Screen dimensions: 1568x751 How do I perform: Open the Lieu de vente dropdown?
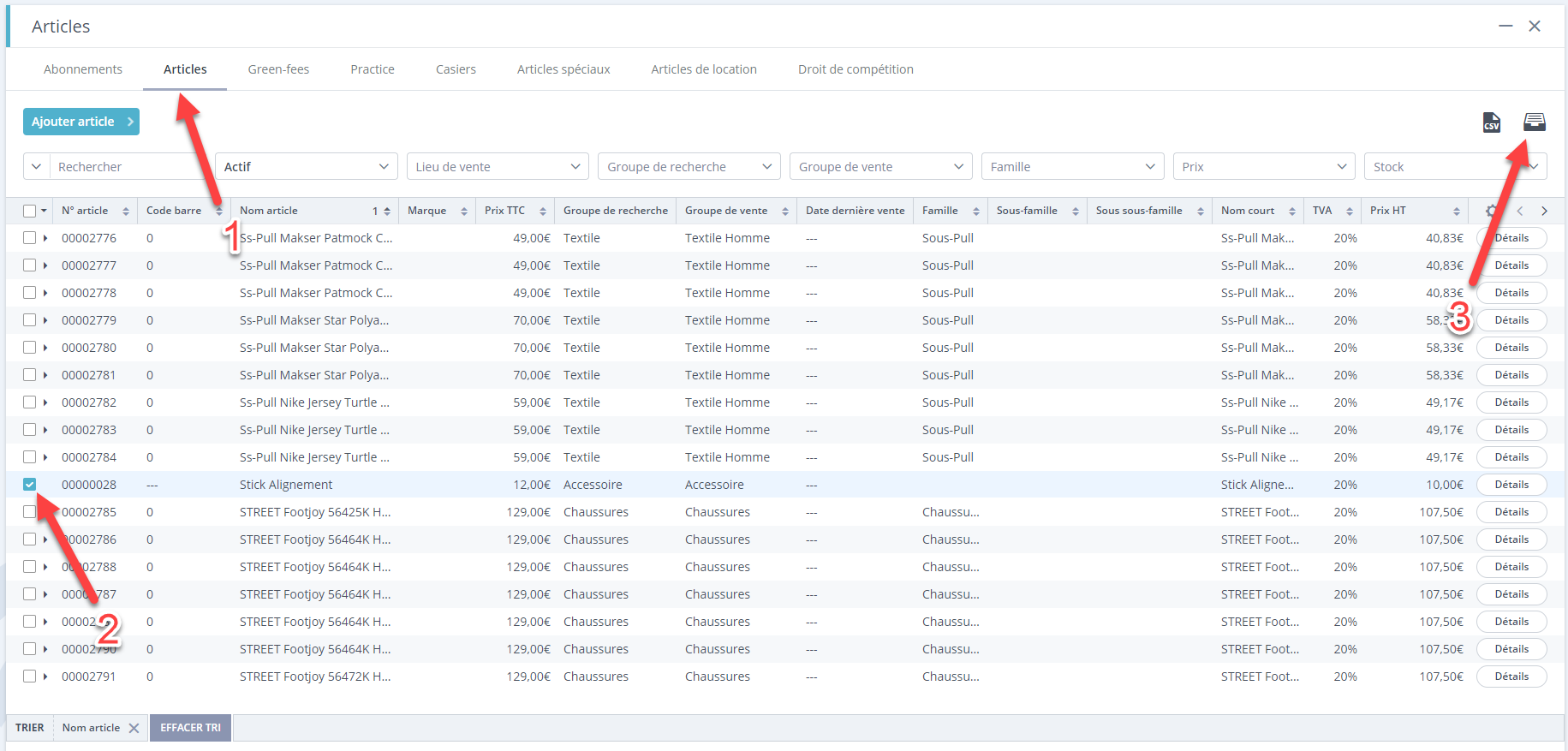coord(498,167)
